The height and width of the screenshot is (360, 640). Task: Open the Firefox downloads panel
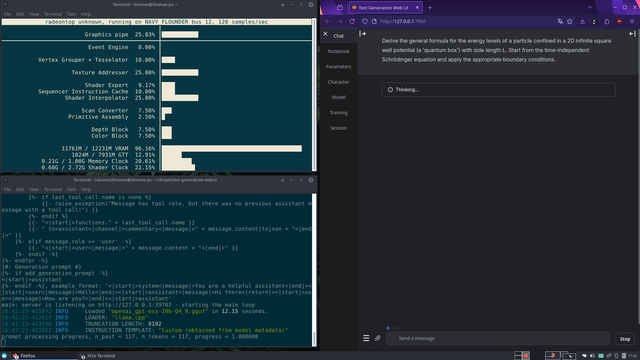pos(582,21)
